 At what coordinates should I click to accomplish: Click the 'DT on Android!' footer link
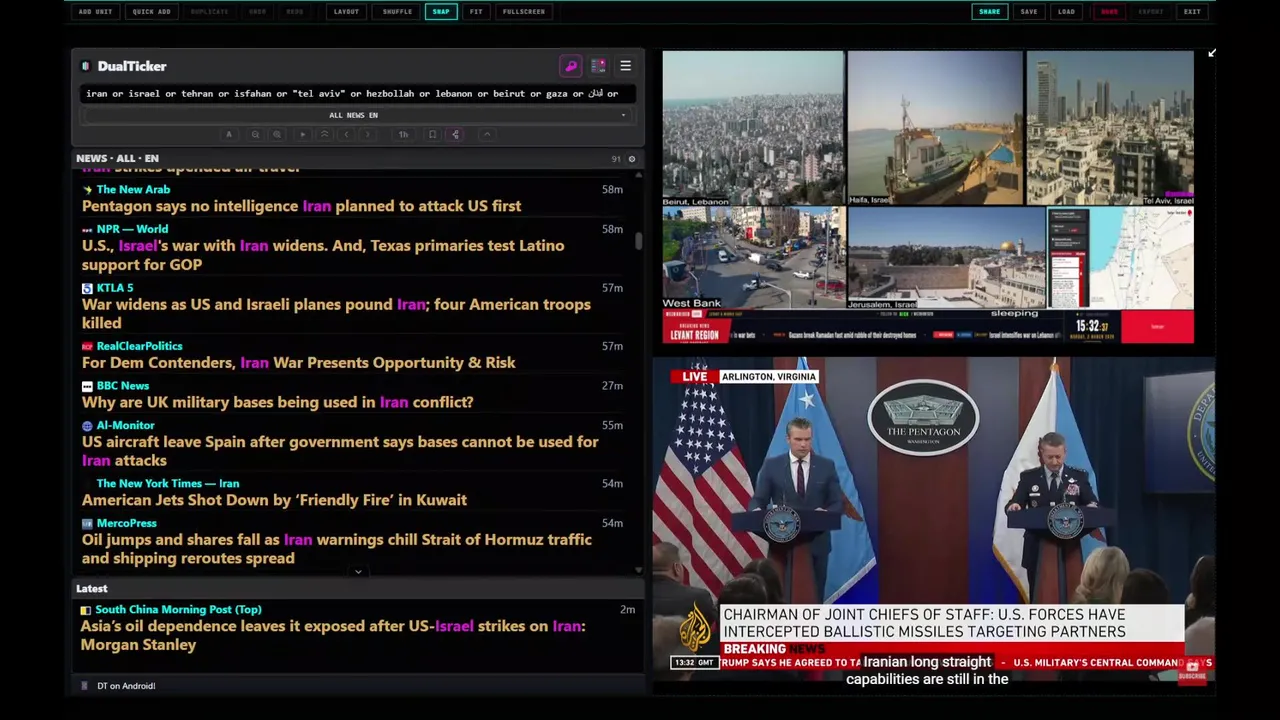126,686
